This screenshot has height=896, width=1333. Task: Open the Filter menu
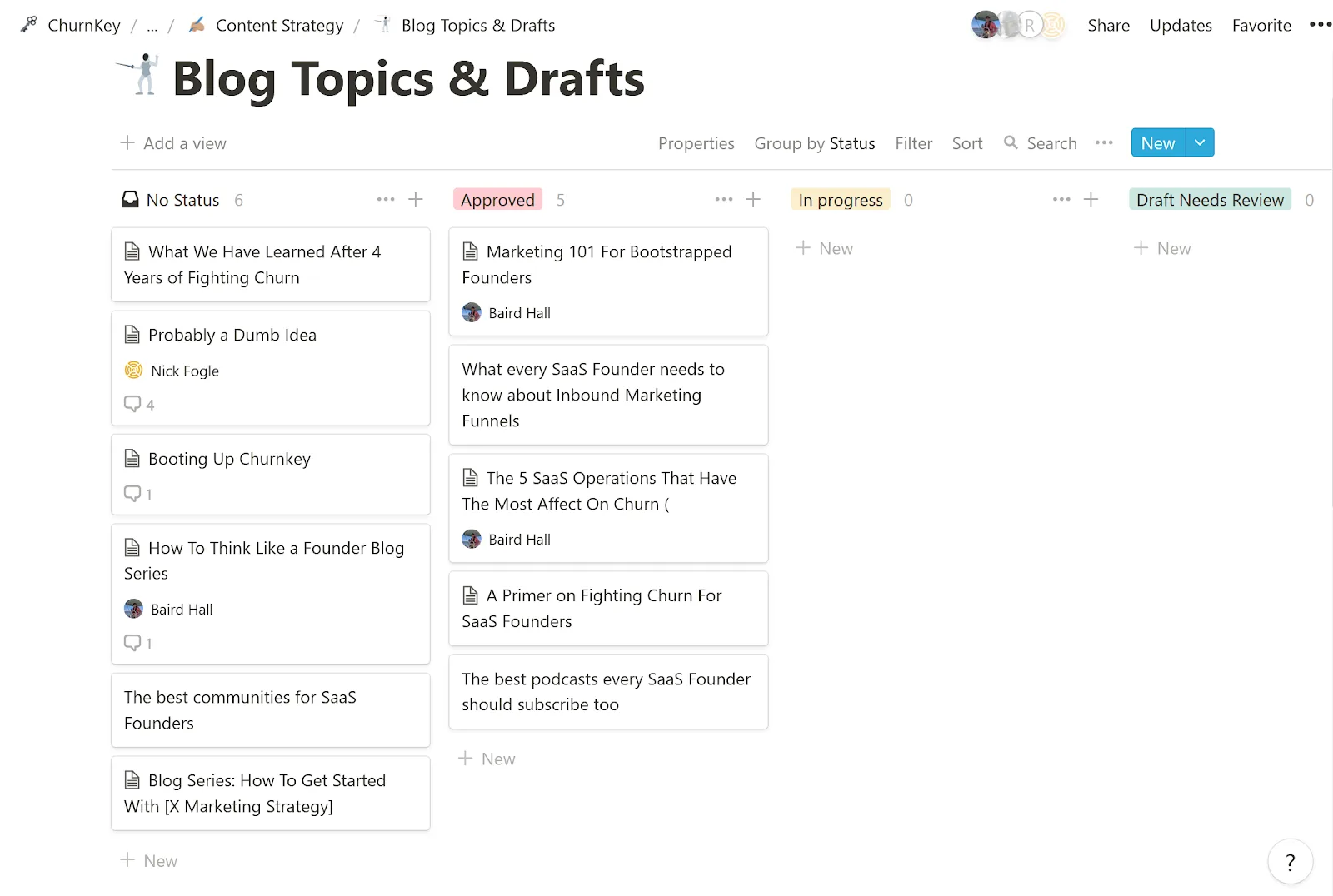[913, 143]
